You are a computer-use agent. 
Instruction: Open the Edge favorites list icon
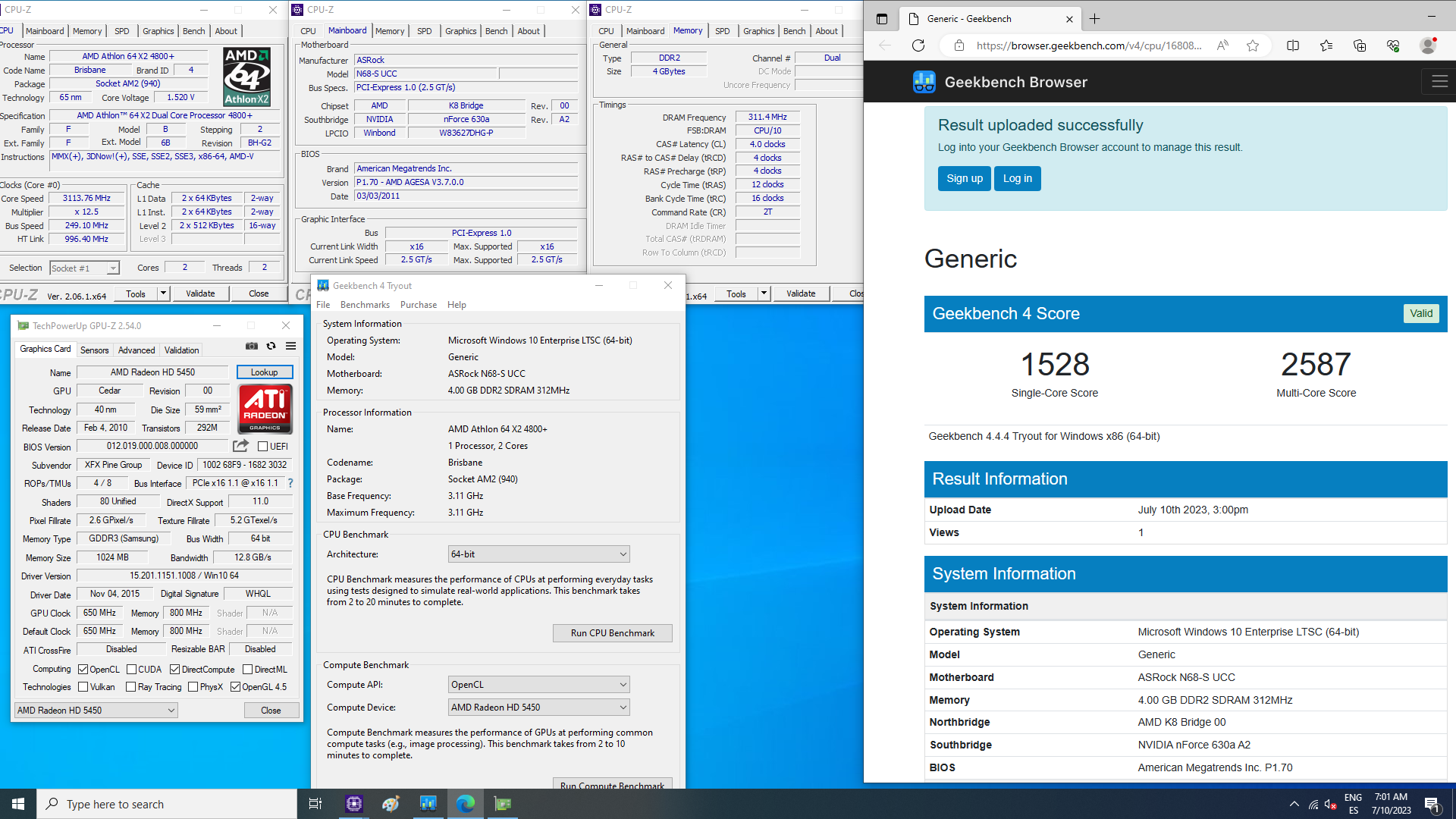[x=1326, y=45]
